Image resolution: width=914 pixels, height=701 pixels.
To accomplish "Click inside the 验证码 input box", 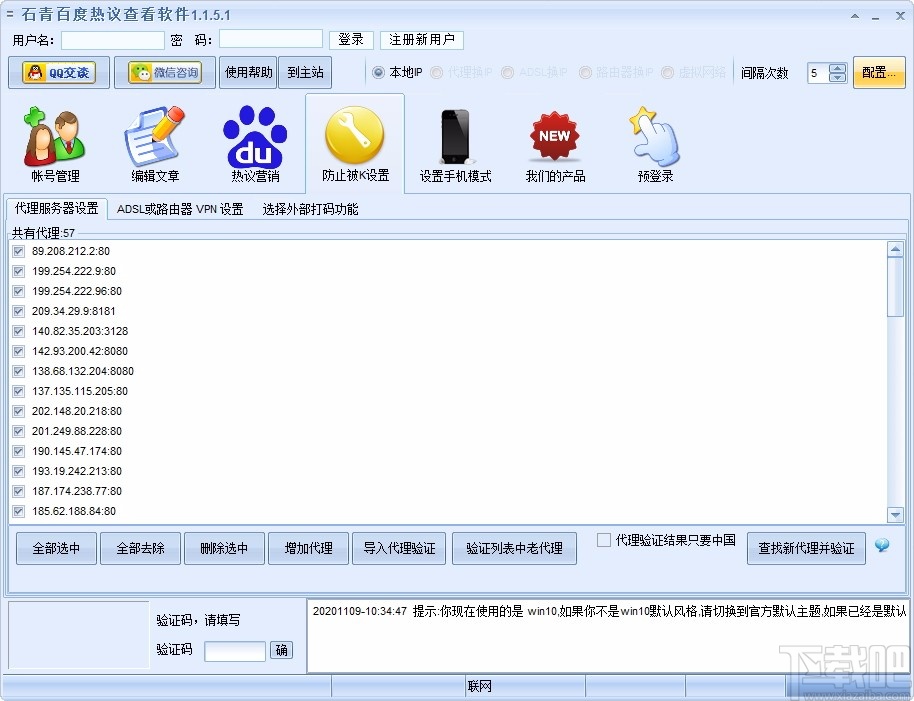I will [234, 650].
